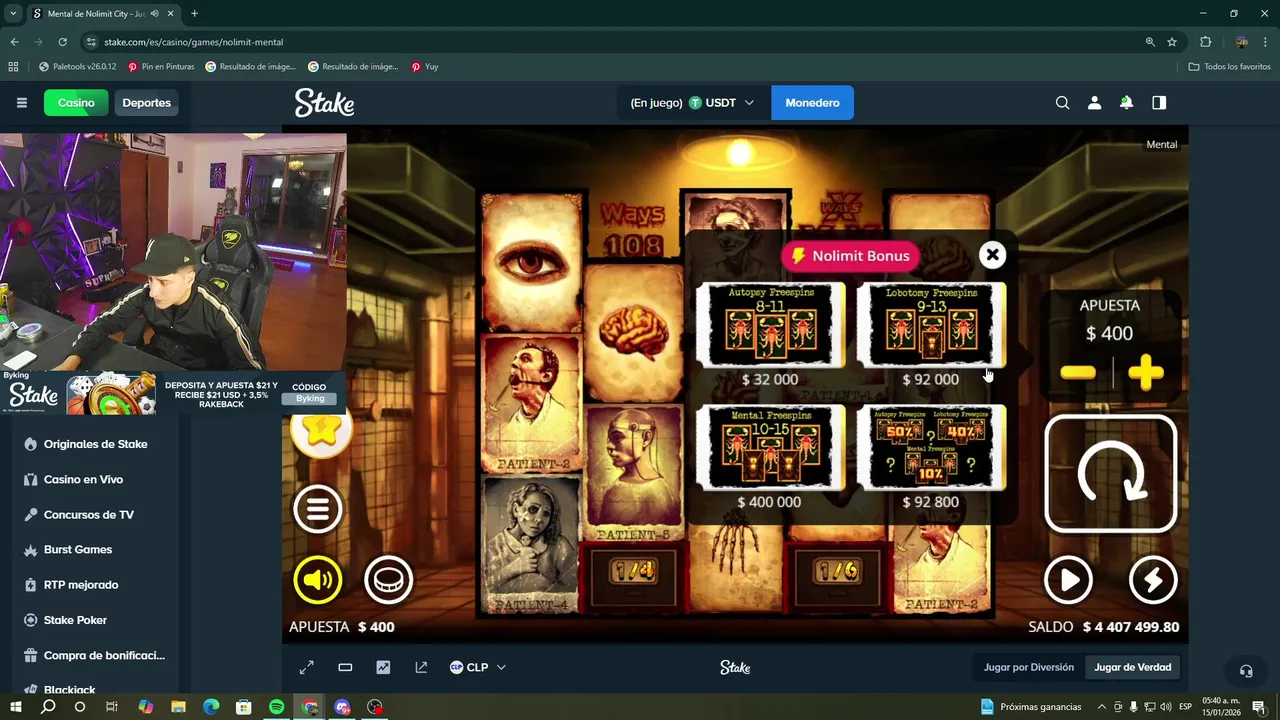This screenshot has height=720, width=1280.
Task: Open the lightning bolt bonus buy button
Action: (x=1153, y=580)
